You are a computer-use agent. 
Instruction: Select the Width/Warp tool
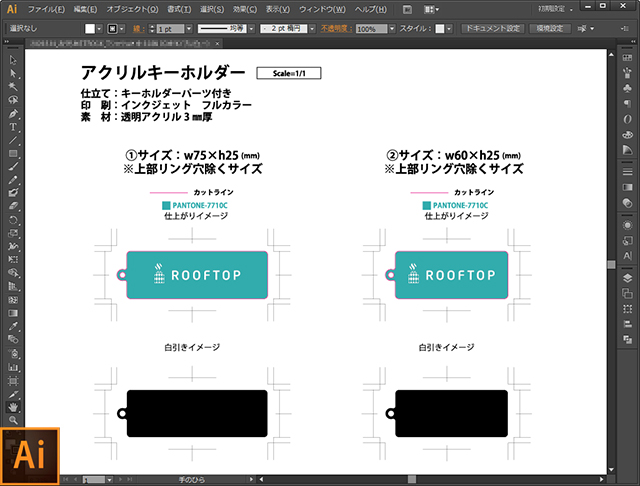pos(13,246)
